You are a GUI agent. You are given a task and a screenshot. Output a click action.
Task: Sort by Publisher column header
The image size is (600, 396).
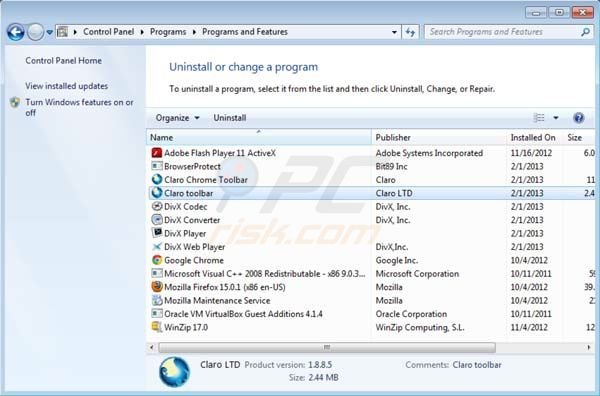(x=439, y=137)
